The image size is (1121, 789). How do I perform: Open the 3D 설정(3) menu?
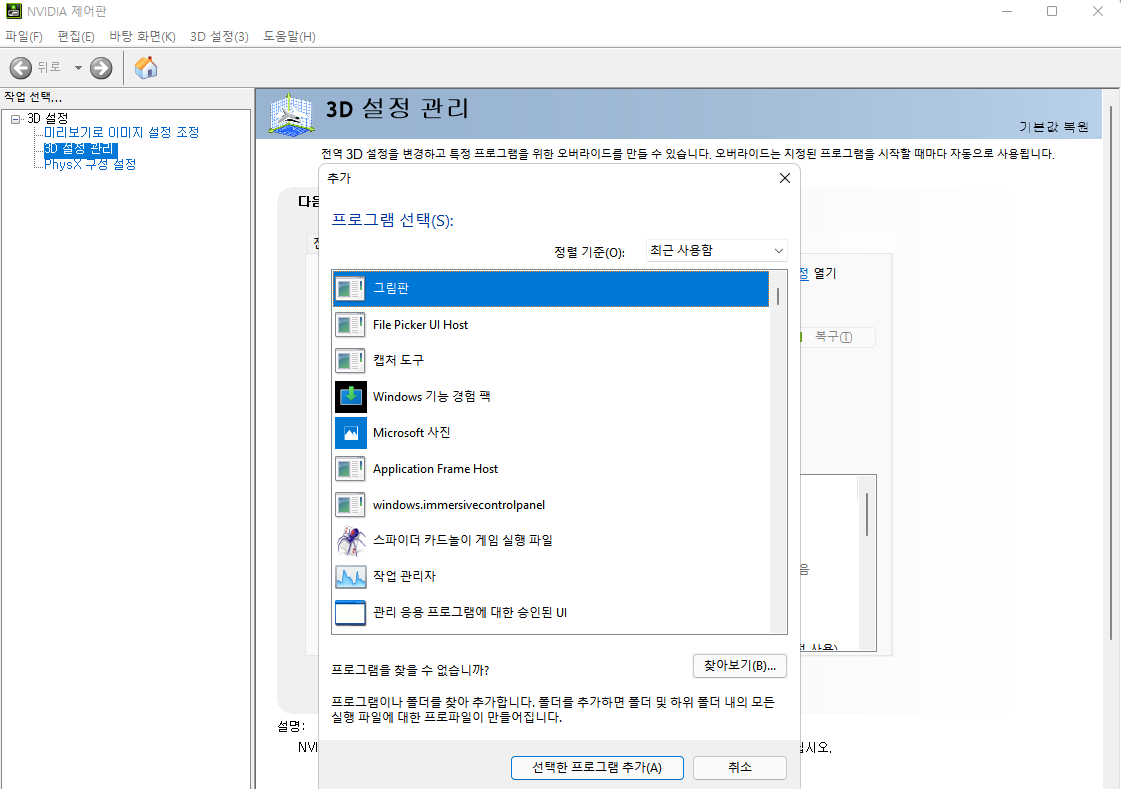click(219, 36)
